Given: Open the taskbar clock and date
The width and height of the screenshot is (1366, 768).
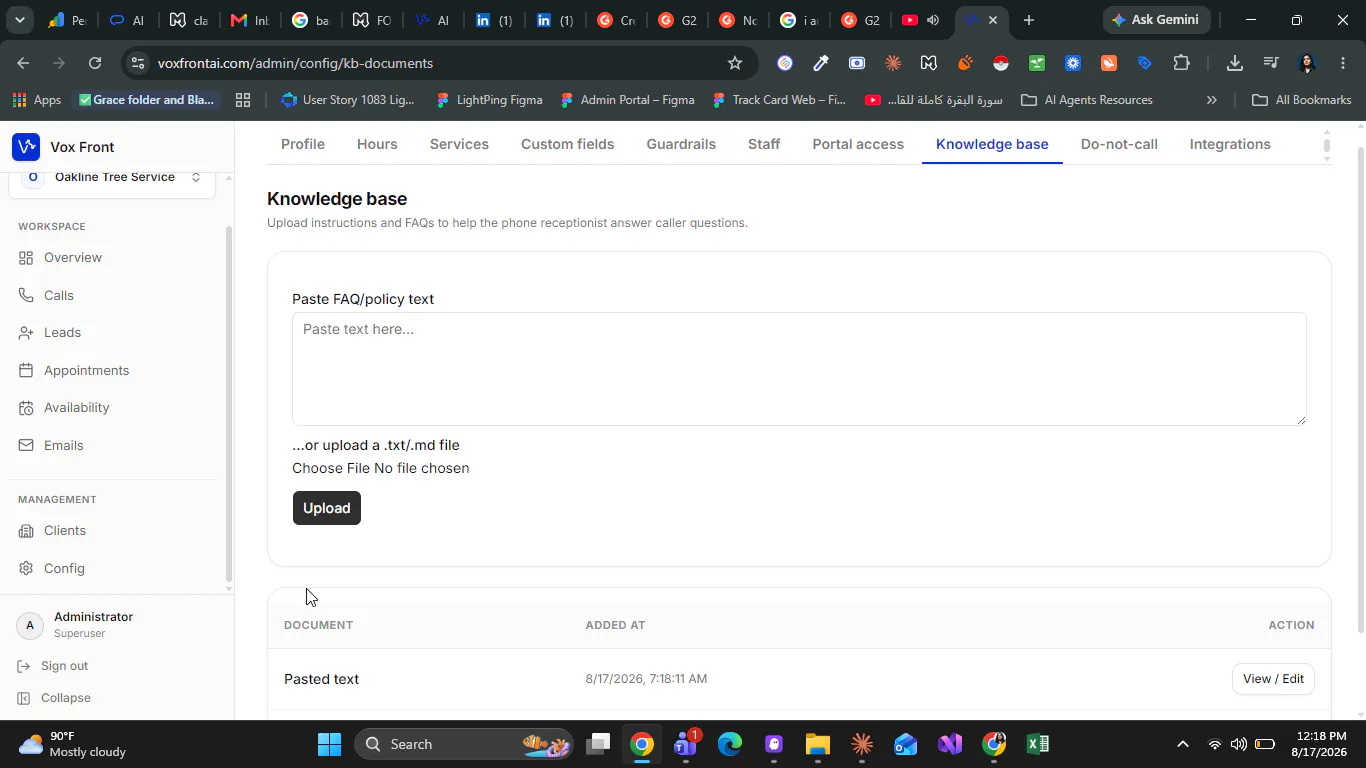Looking at the screenshot, I should click(x=1319, y=744).
